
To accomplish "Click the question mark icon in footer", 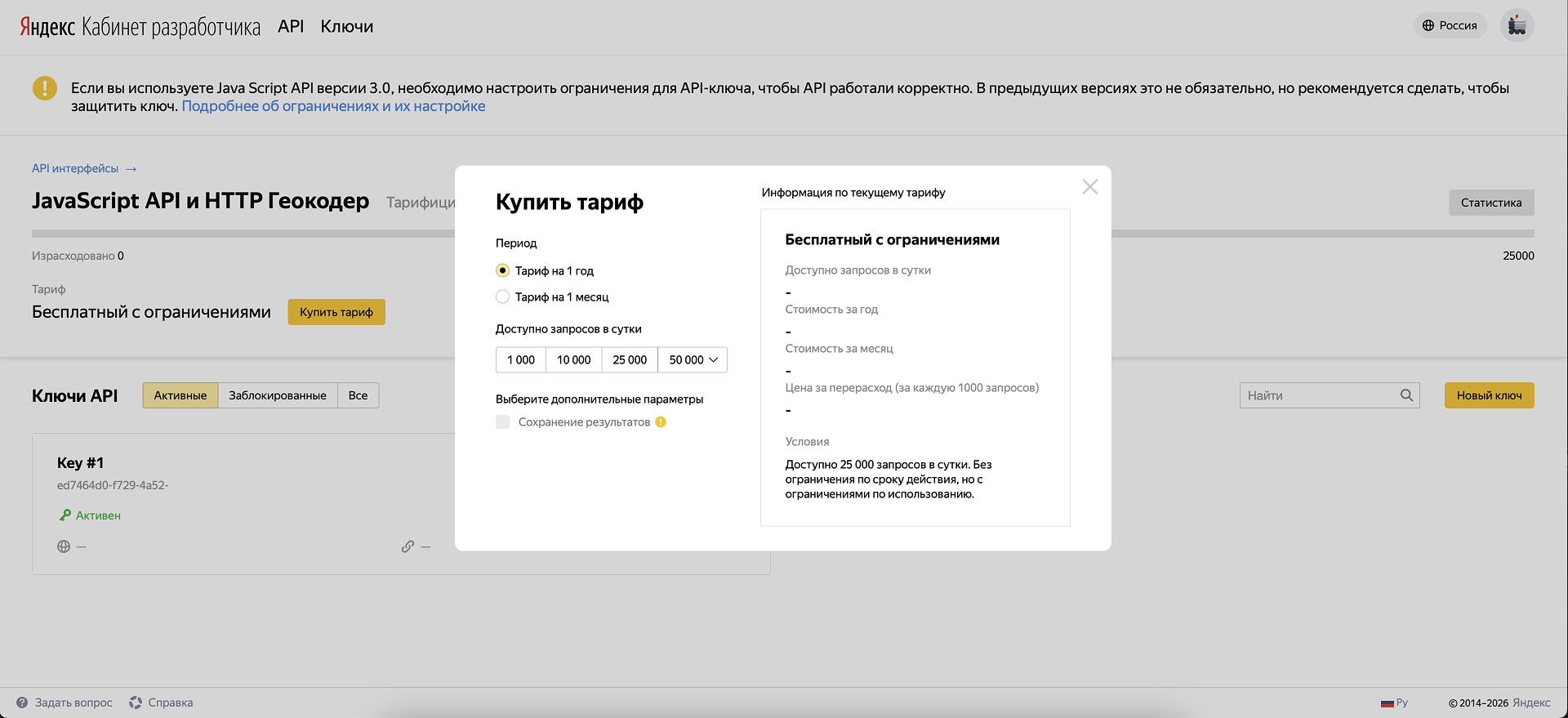I will click(x=22, y=702).
